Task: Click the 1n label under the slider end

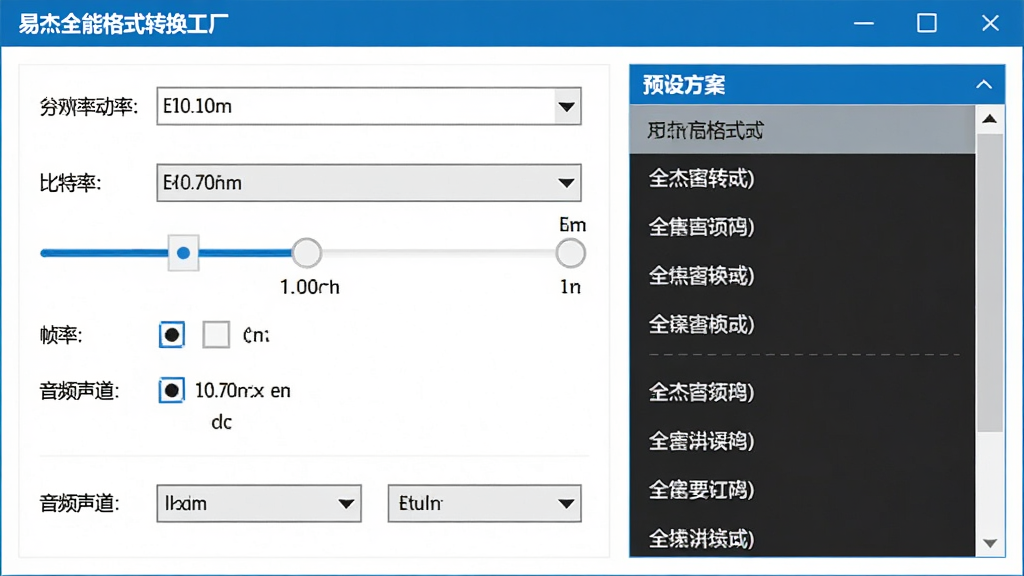Action: [x=570, y=287]
